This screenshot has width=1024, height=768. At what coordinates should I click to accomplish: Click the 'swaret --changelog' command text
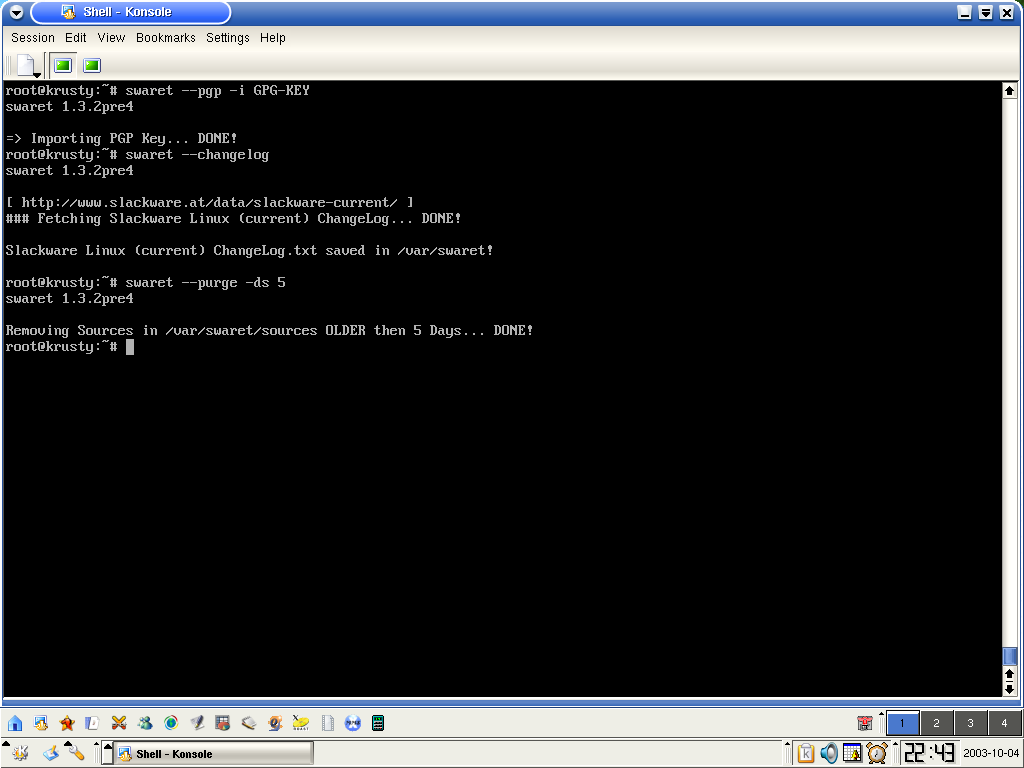197,155
